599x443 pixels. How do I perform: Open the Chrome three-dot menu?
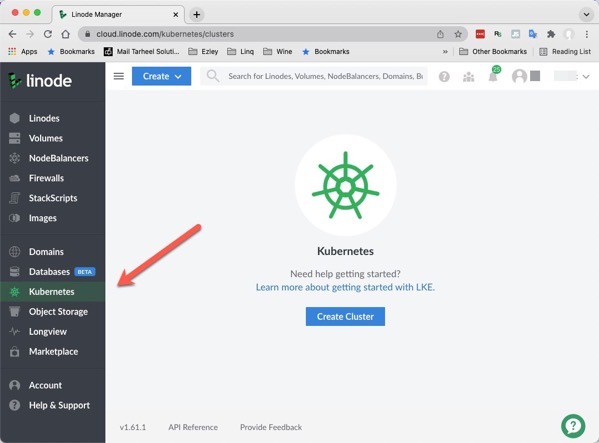(x=587, y=34)
